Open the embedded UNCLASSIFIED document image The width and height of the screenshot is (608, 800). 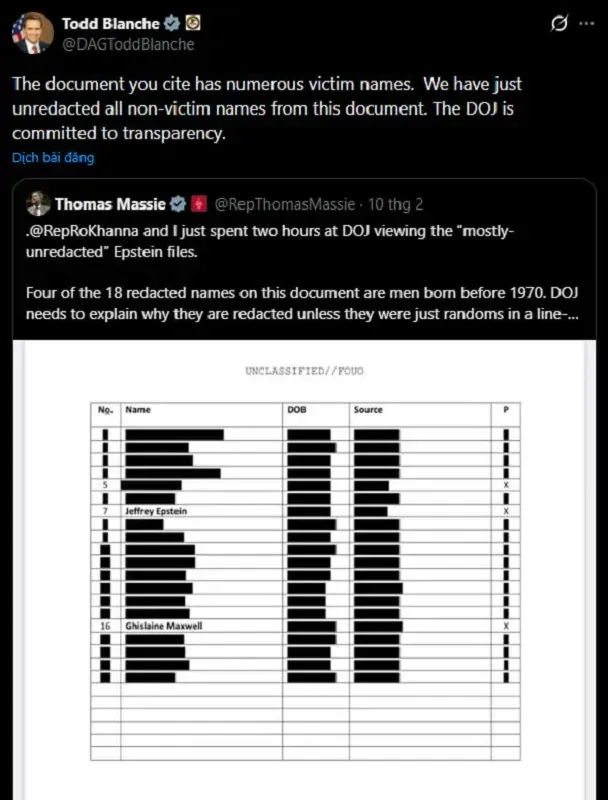pyautogui.click(x=300, y=560)
